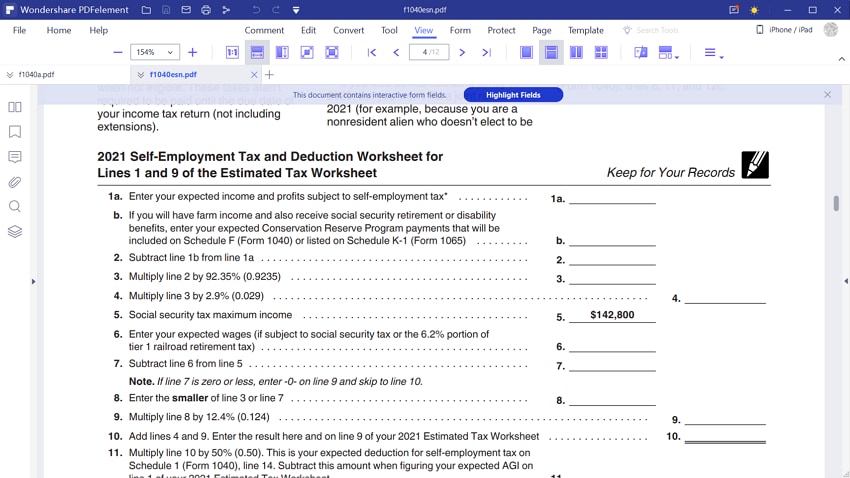Click the email envelope icon

point(186,10)
